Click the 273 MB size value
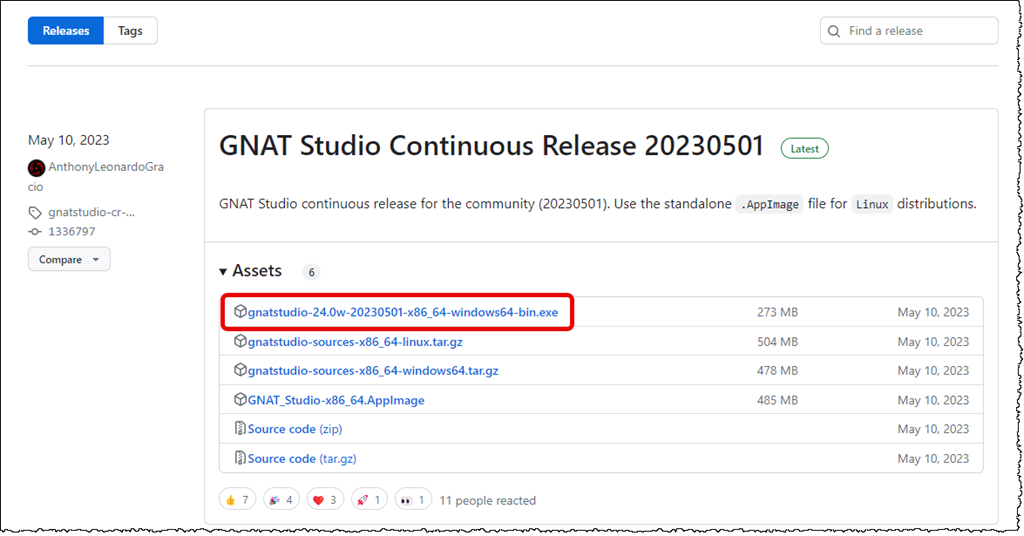The height and width of the screenshot is (536, 1024). coord(777,312)
